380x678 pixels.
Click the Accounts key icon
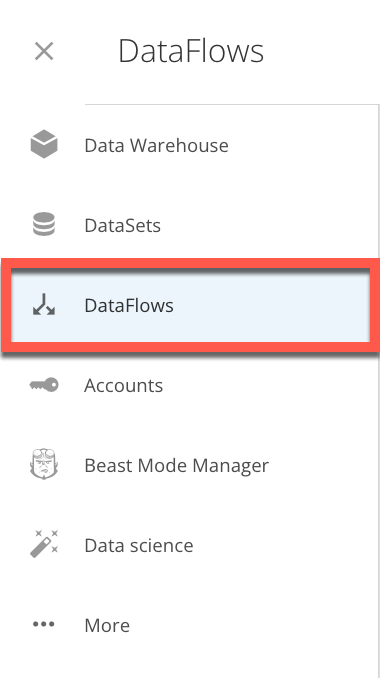44,384
